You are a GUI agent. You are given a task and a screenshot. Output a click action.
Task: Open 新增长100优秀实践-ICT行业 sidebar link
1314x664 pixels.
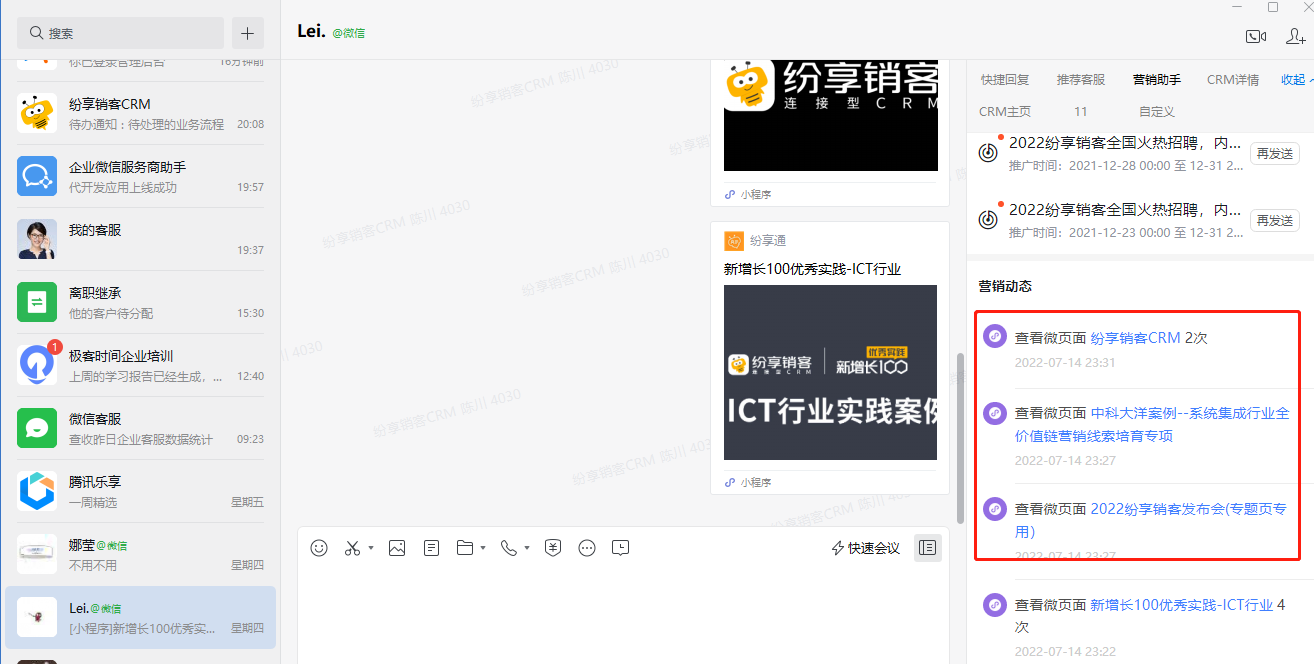(1182, 605)
